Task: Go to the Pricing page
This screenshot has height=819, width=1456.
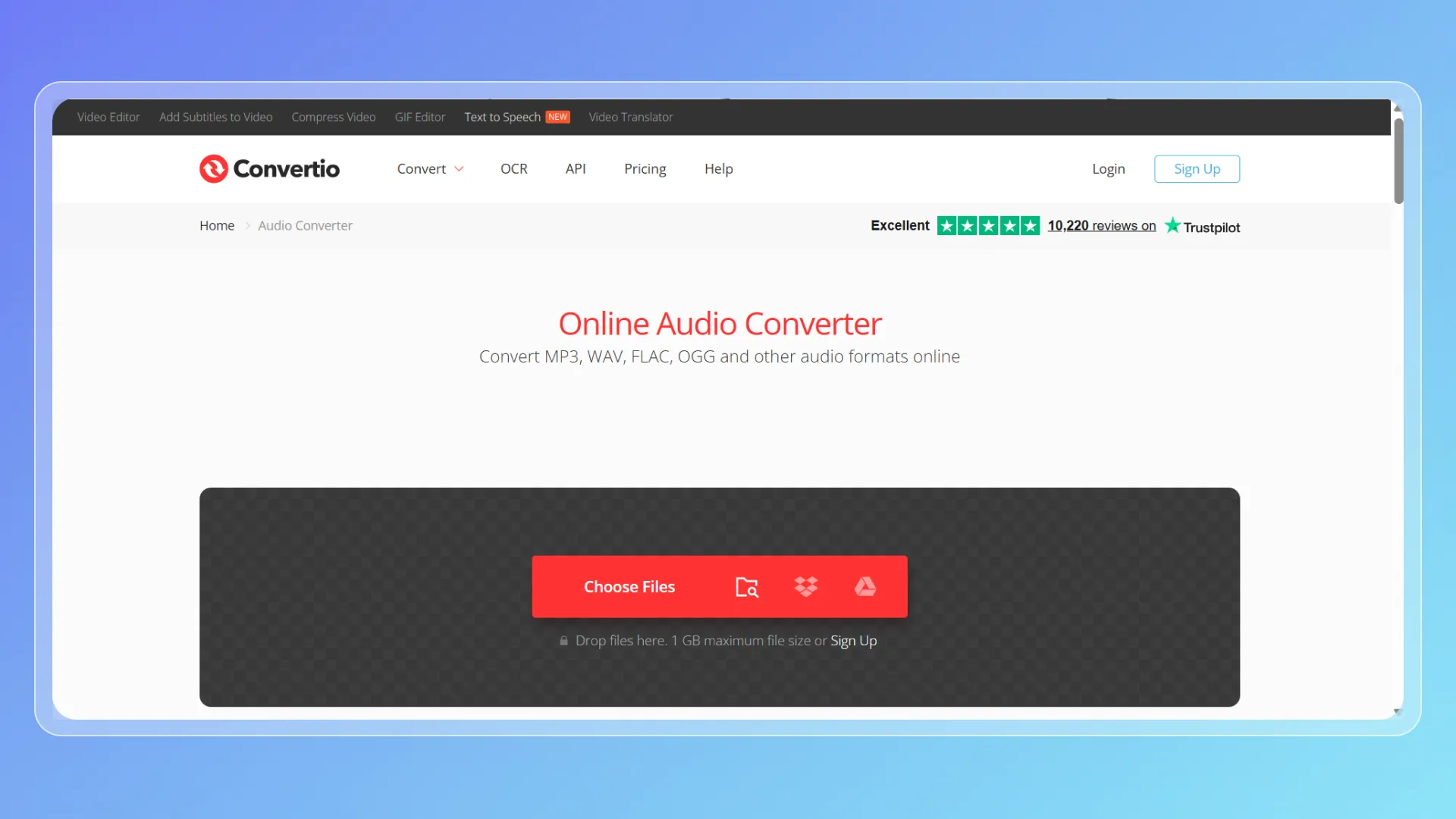Action: click(645, 168)
